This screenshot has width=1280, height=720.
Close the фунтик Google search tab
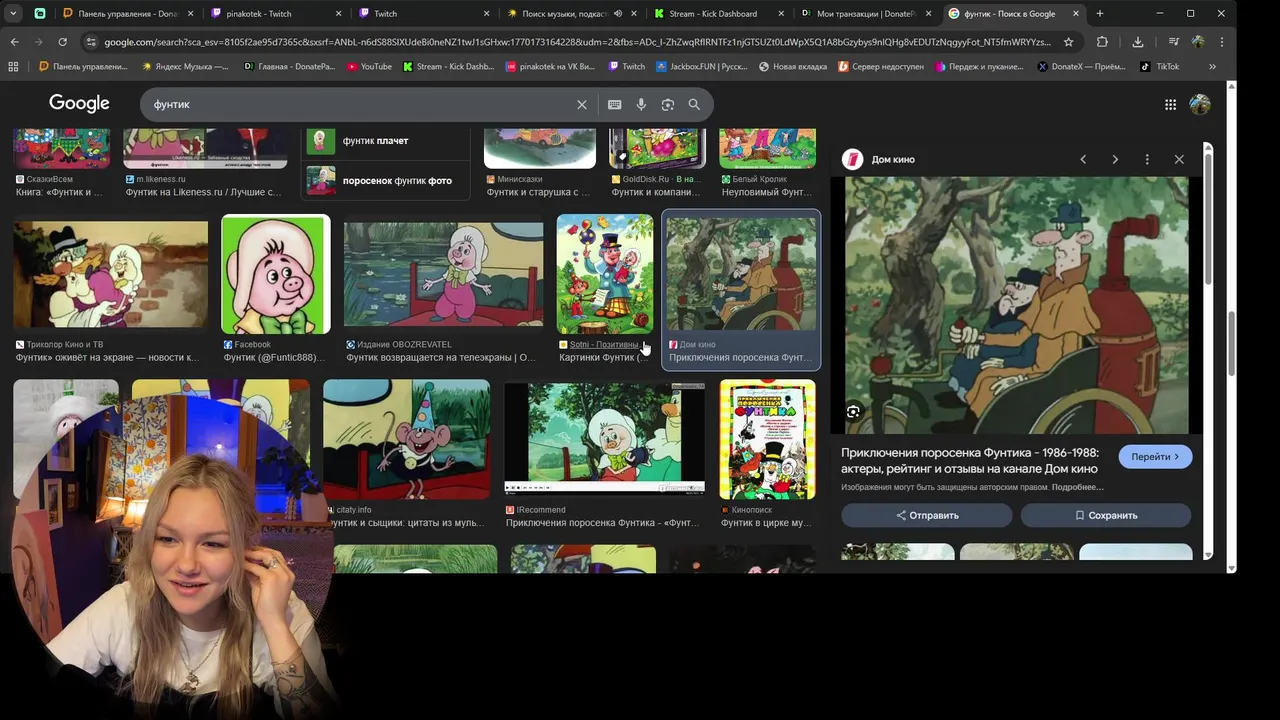pyautogui.click(x=1076, y=13)
